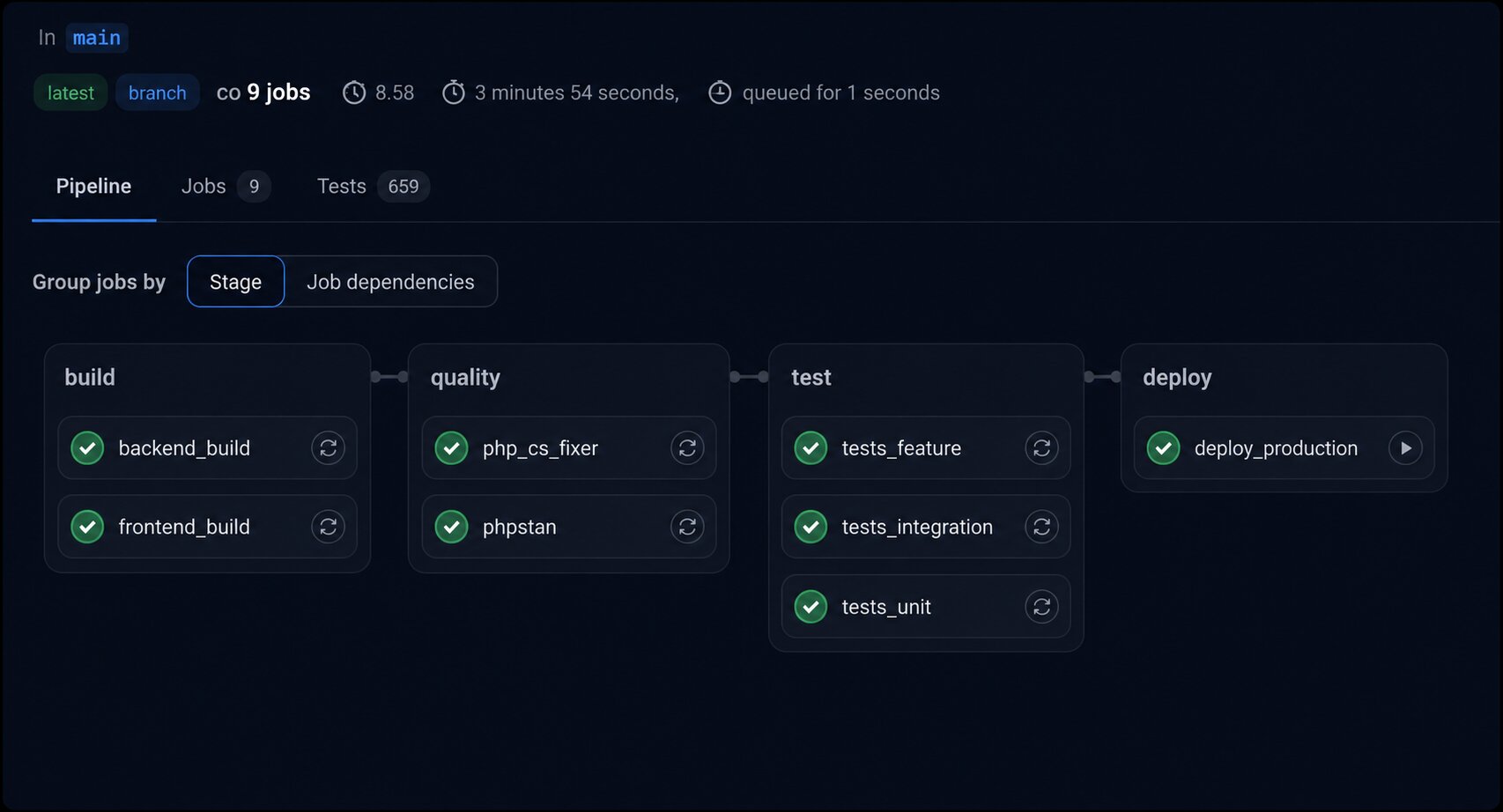Run deploy_production with play icon
The width and height of the screenshot is (1503, 812).
point(1405,448)
